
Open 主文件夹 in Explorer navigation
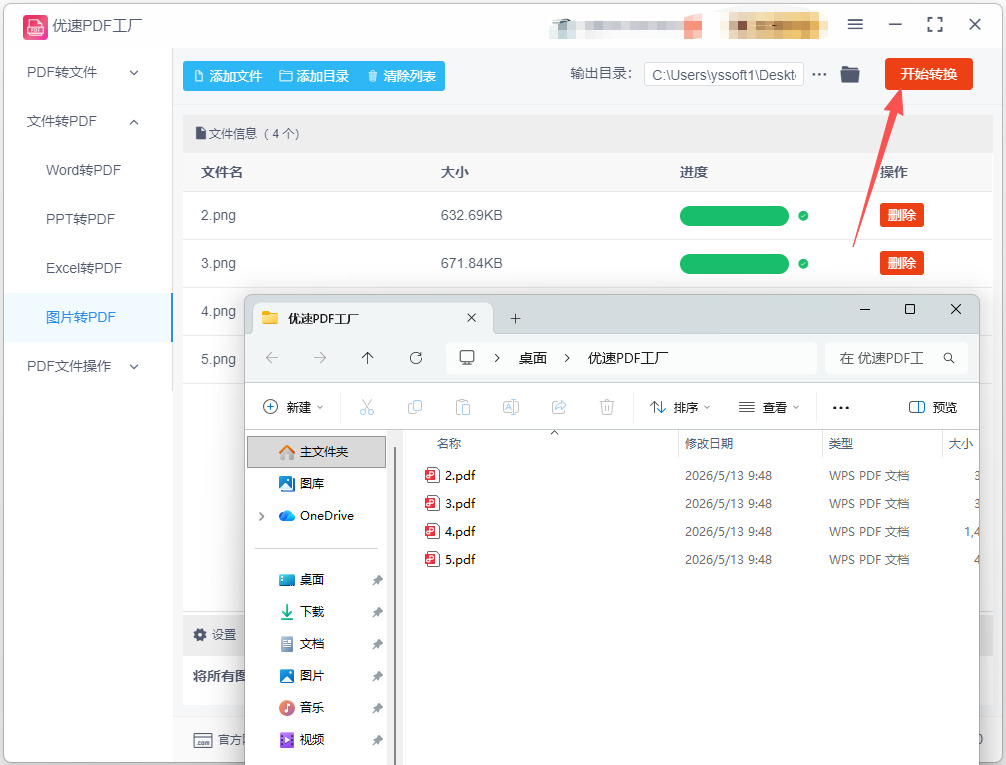(x=317, y=452)
